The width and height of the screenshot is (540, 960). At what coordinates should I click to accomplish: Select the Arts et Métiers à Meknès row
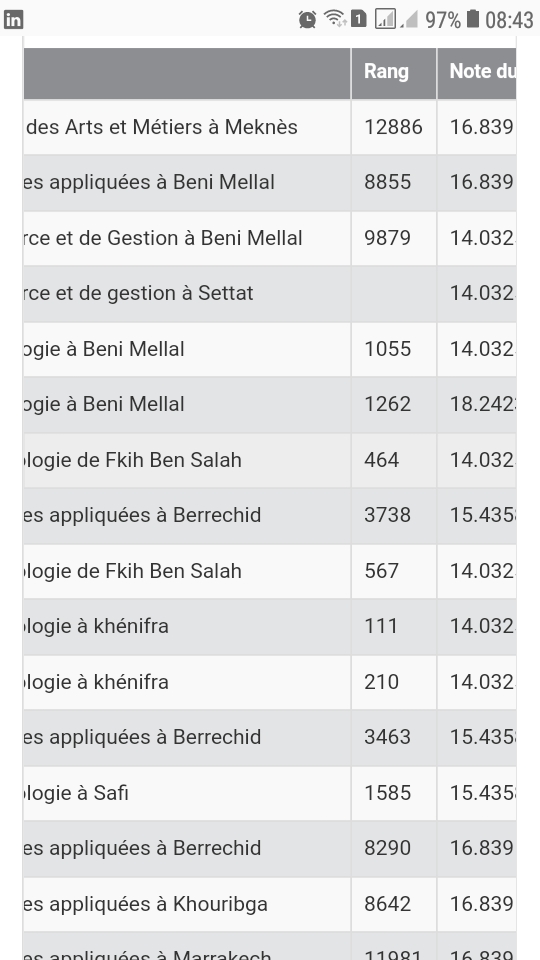click(269, 127)
